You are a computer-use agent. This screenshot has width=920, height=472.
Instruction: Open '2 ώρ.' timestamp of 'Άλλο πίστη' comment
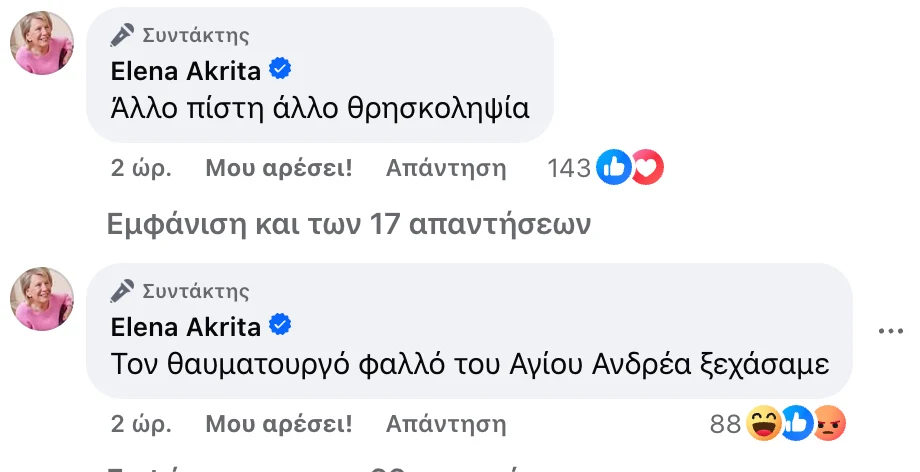click(141, 168)
